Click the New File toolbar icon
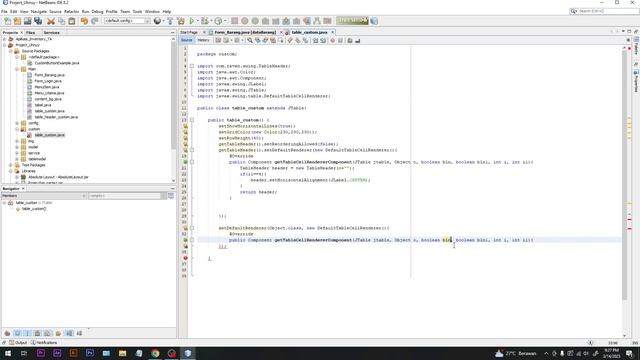The width and height of the screenshot is (640, 360). 7,21
